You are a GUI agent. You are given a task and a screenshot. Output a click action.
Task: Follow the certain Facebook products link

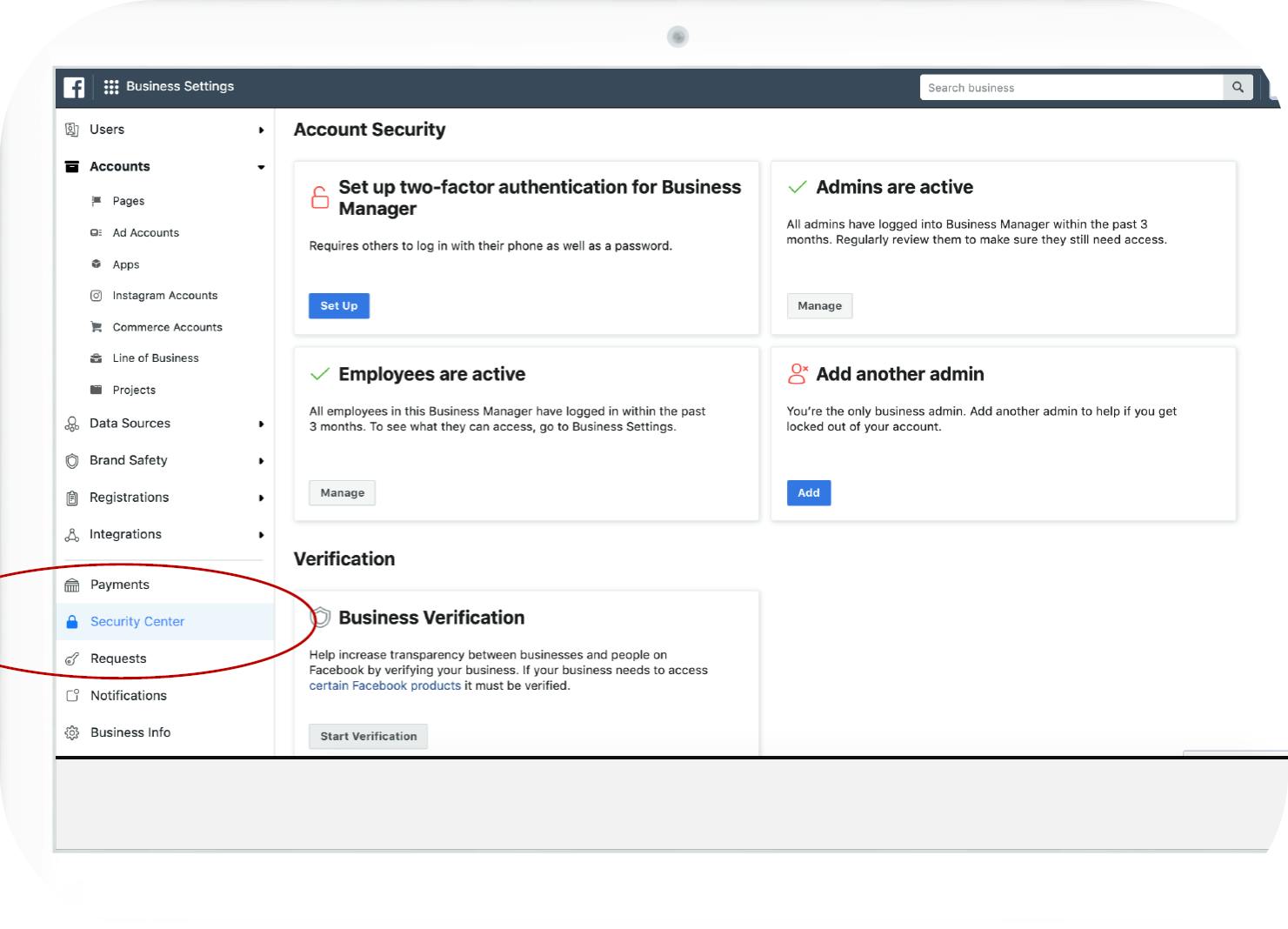[385, 686]
